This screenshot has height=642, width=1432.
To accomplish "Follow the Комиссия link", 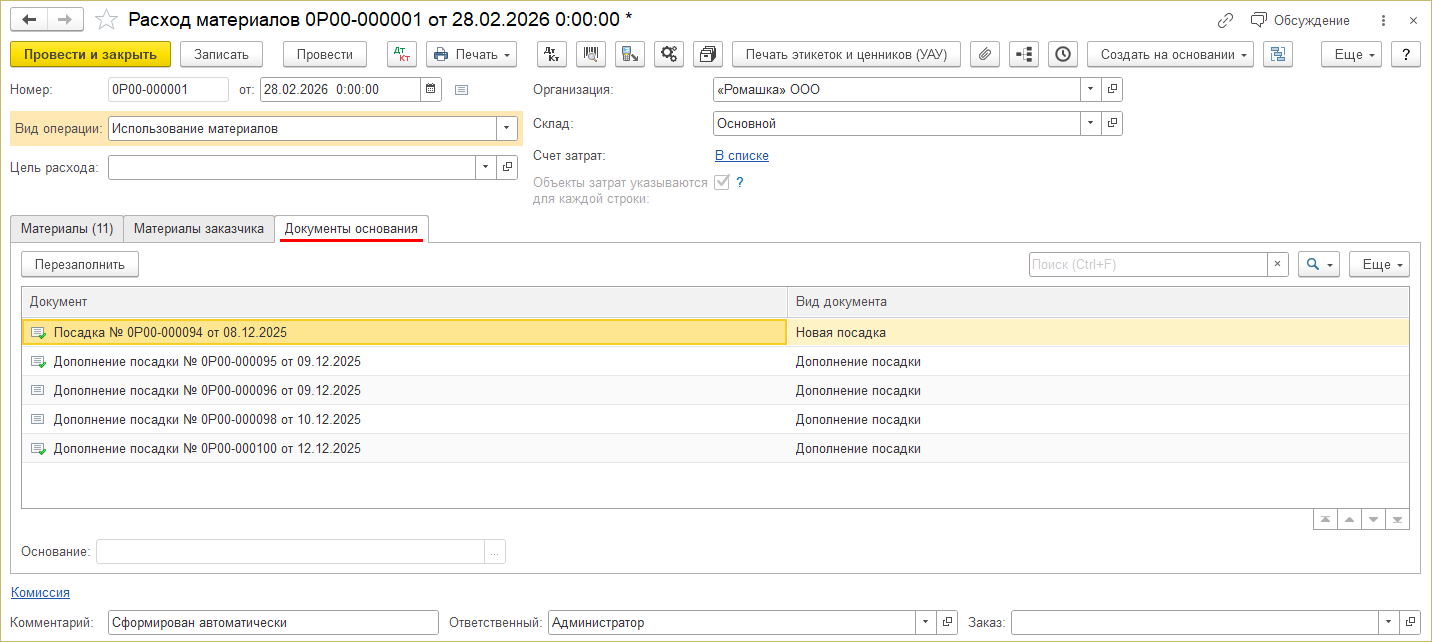I will click(40, 592).
